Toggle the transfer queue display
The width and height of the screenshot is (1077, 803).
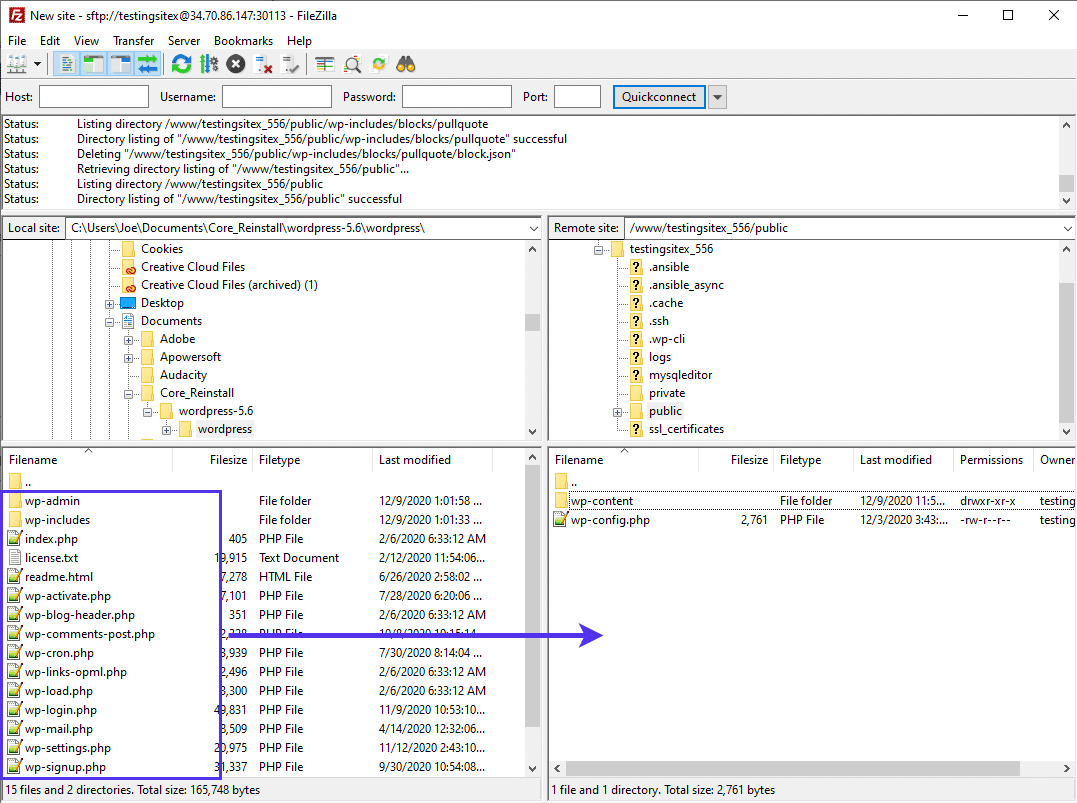click(x=148, y=64)
